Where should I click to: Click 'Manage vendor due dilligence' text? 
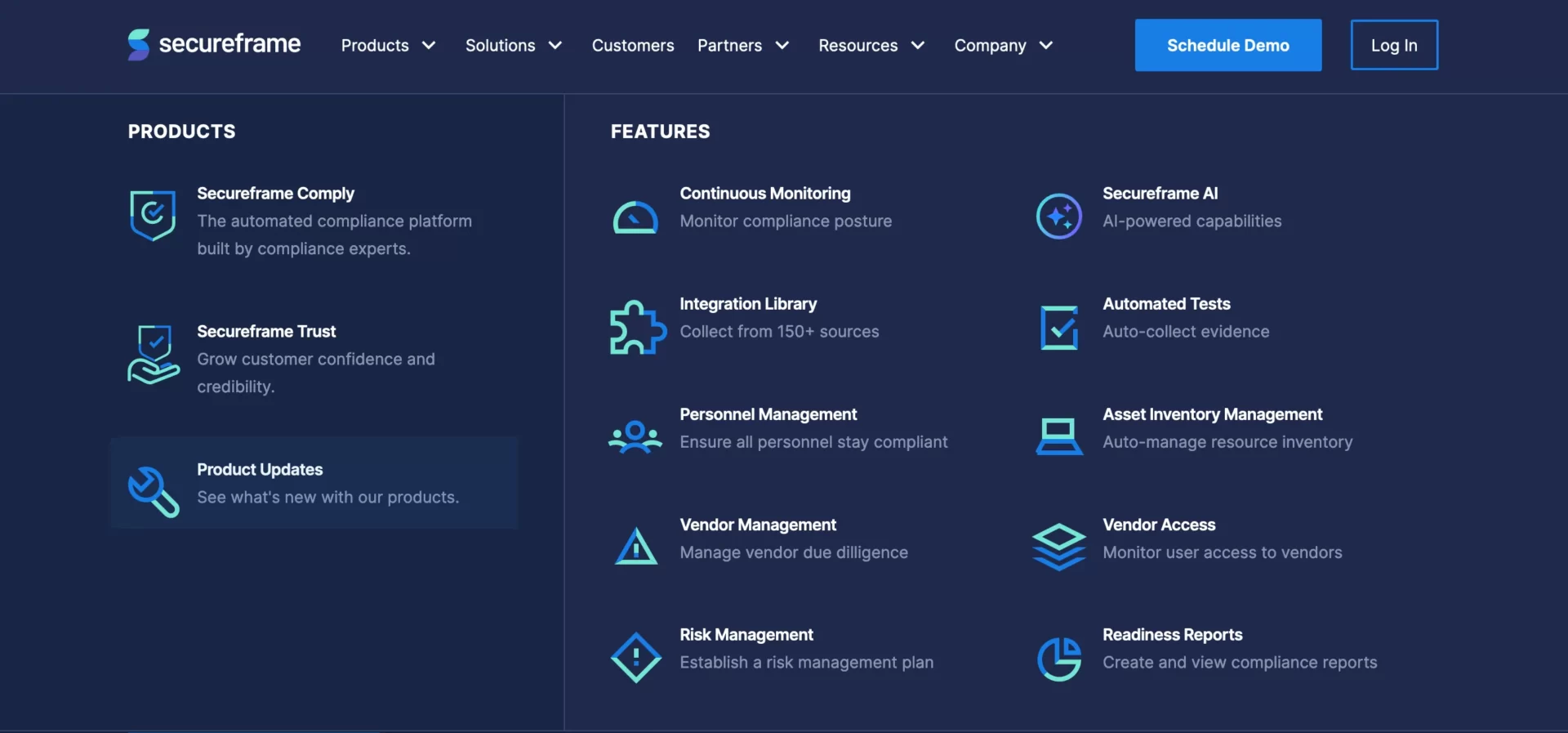coord(794,552)
